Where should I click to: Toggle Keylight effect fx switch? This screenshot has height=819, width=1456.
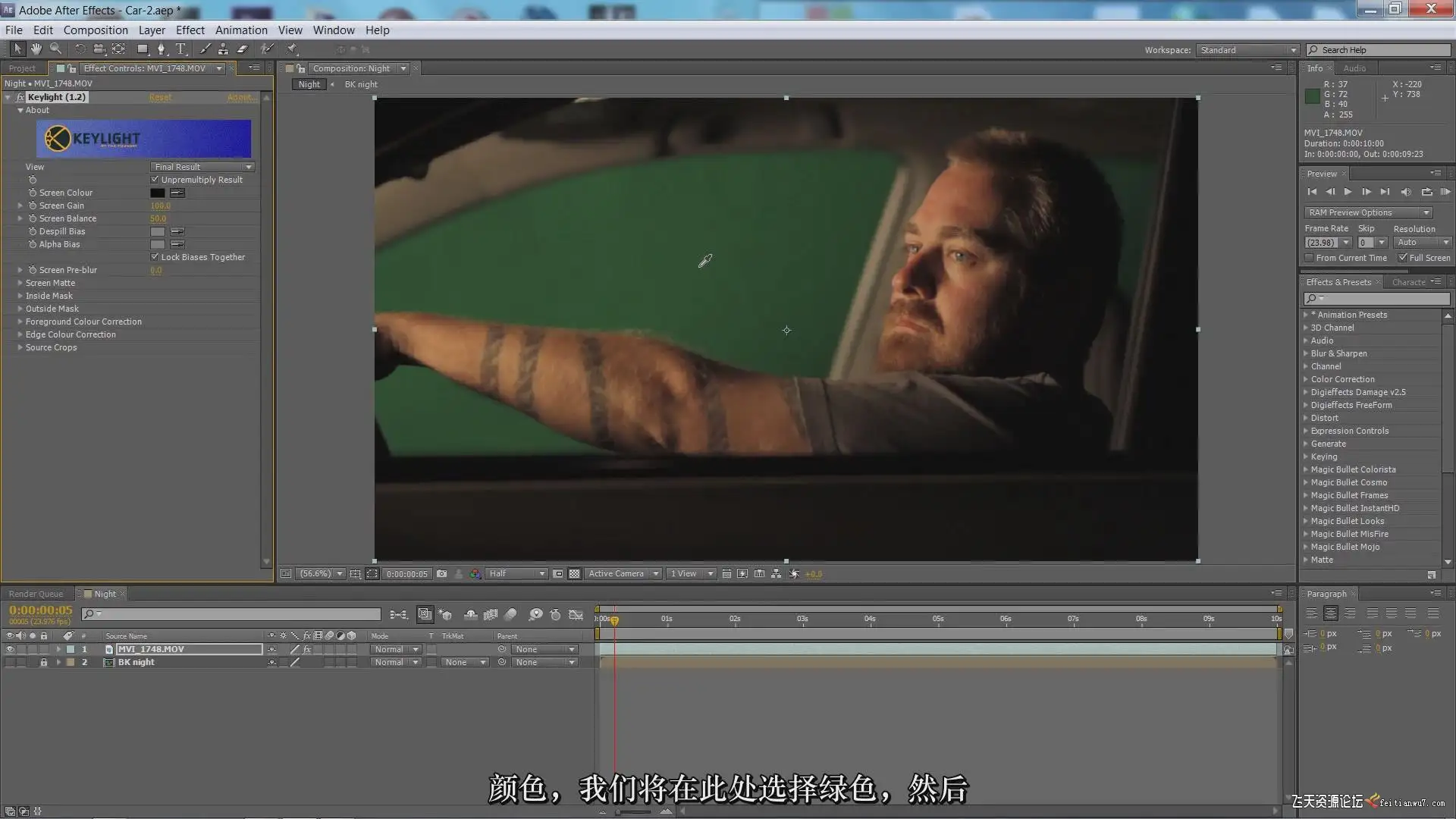tap(20, 97)
